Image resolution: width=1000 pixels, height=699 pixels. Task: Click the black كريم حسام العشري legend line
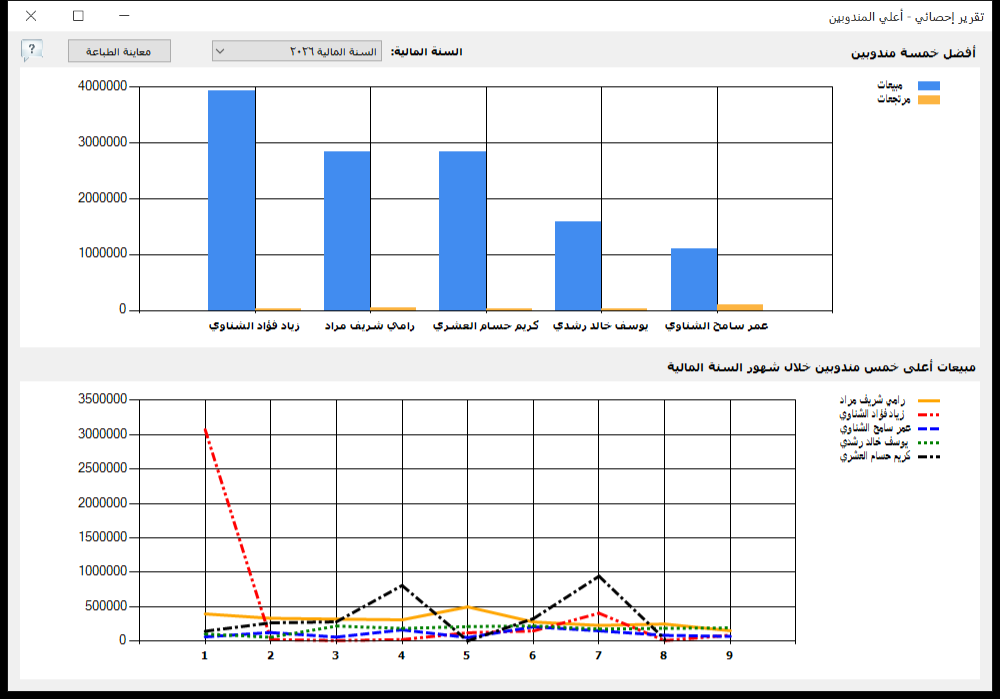[x=929, y=457]
